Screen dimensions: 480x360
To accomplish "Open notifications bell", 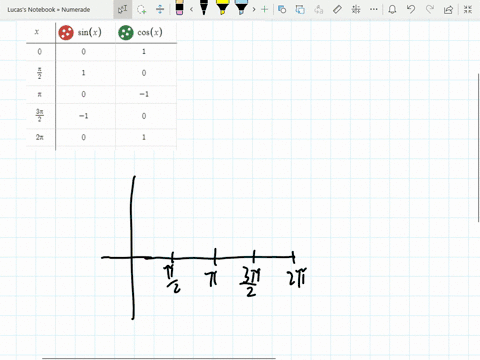I will click(x=392, y=9).
